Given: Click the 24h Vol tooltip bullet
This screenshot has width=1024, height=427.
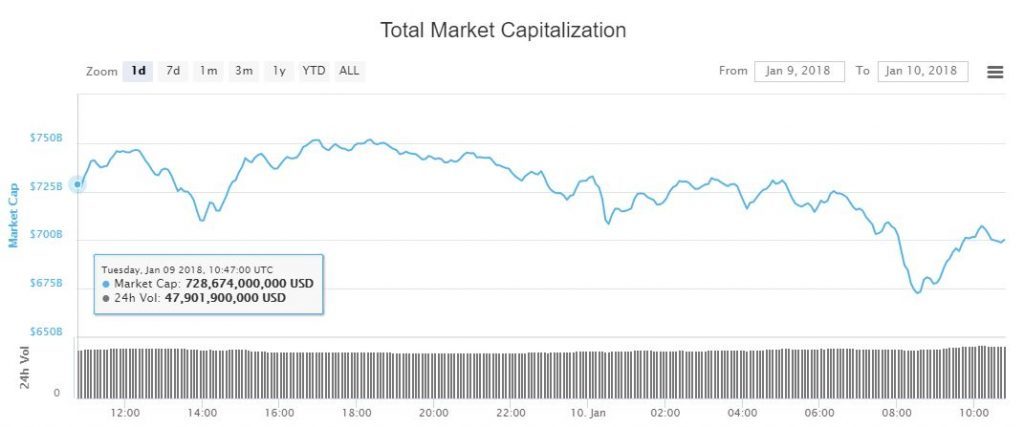Looking at the screenshot, I should 105,298.
